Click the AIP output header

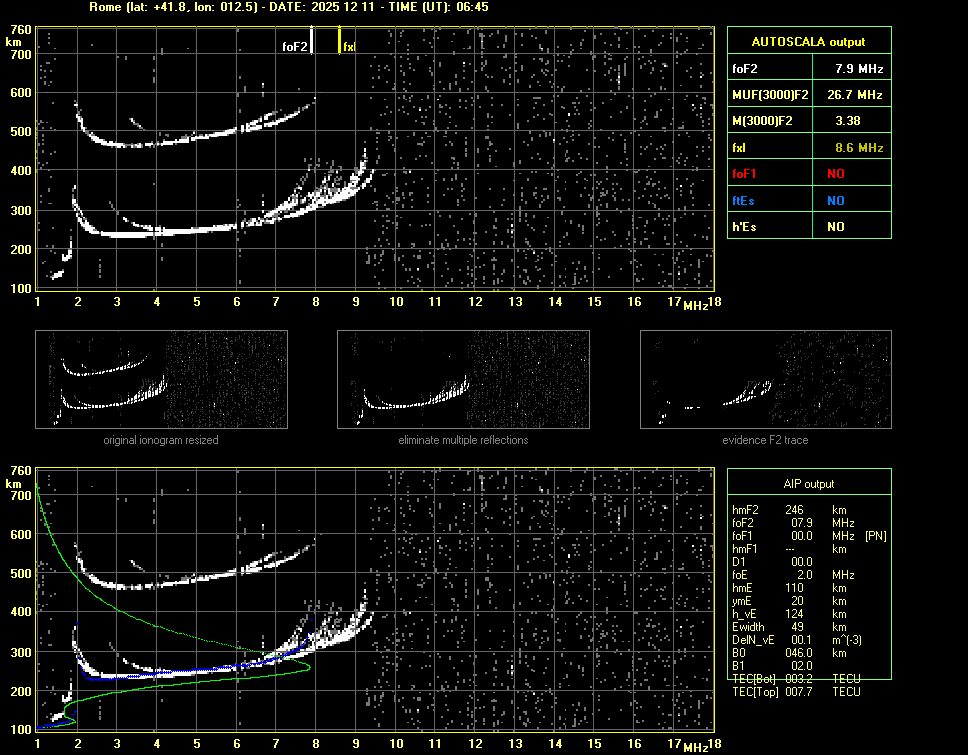(808, 484)
